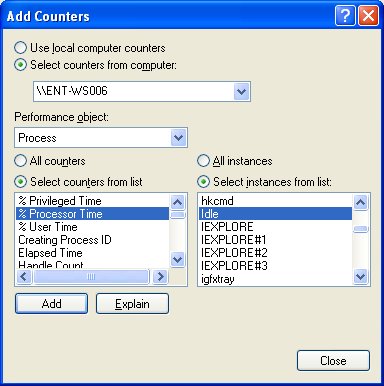Click the Explain button
384x386 pixels.
pyautogui.click(x=132, y=304)
